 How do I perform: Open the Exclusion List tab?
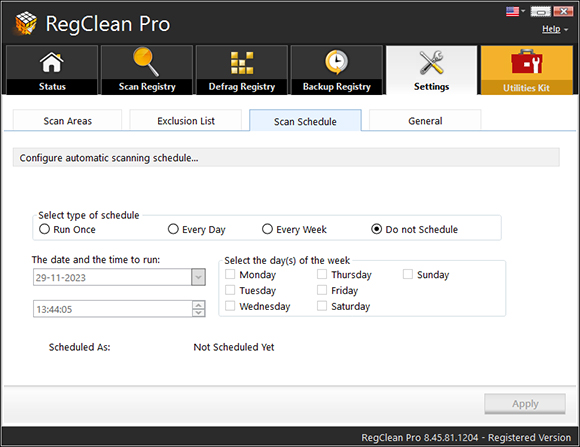point(186,121)
